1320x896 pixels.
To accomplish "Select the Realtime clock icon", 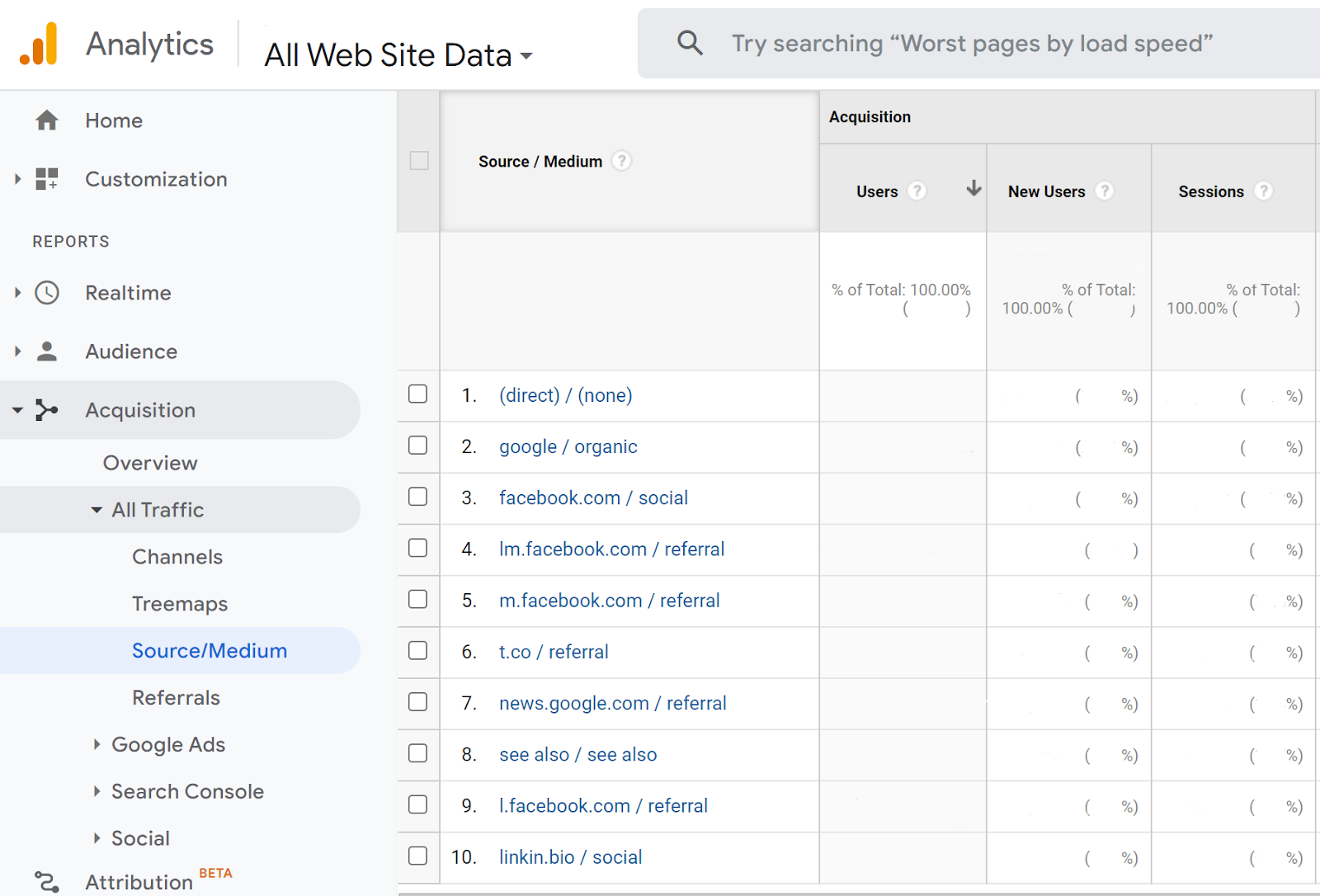I will [x=47, y=292].
